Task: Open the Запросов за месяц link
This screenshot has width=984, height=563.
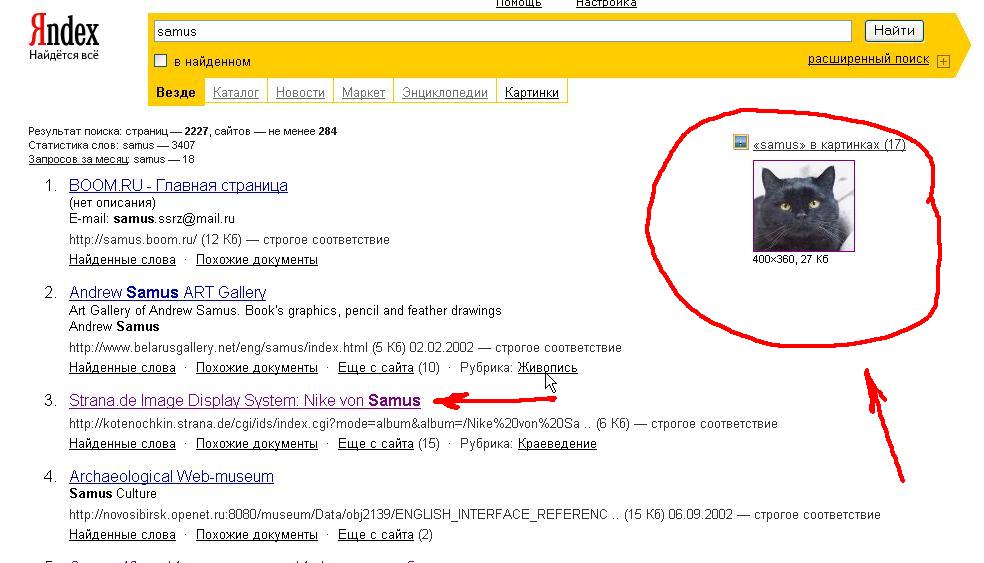Action: pos(78,159)
